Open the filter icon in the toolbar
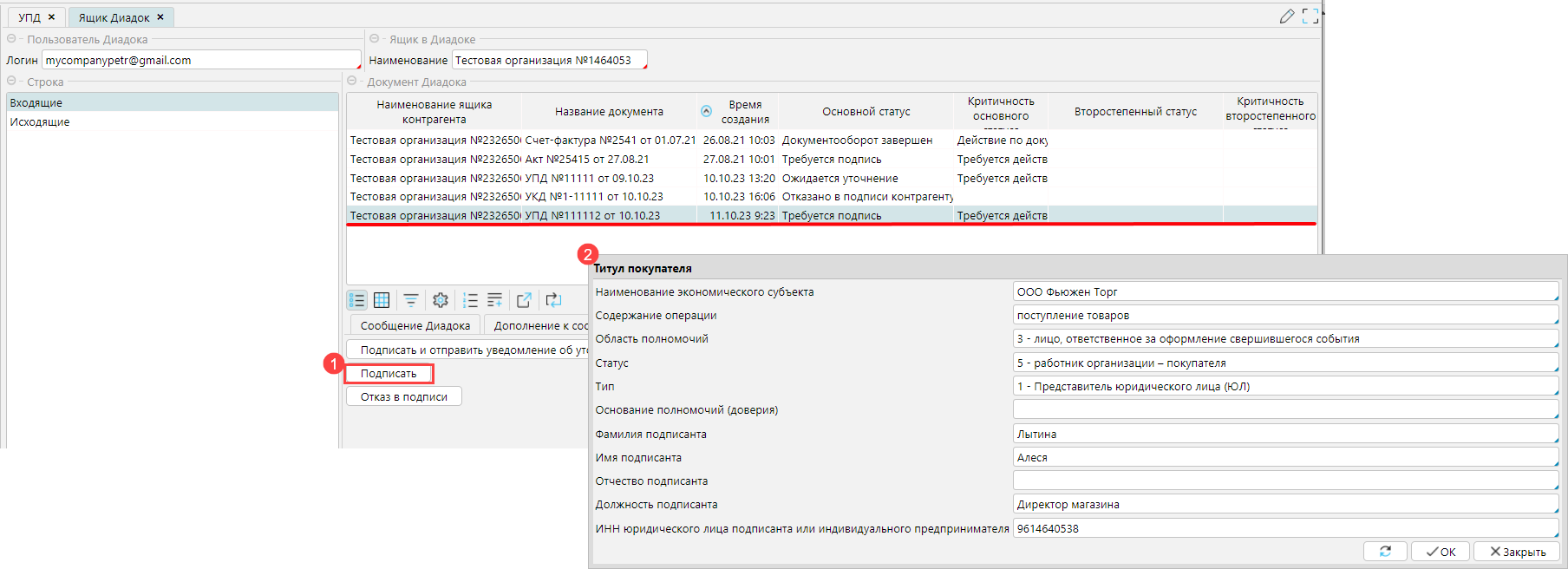 [x=411, y=300]
